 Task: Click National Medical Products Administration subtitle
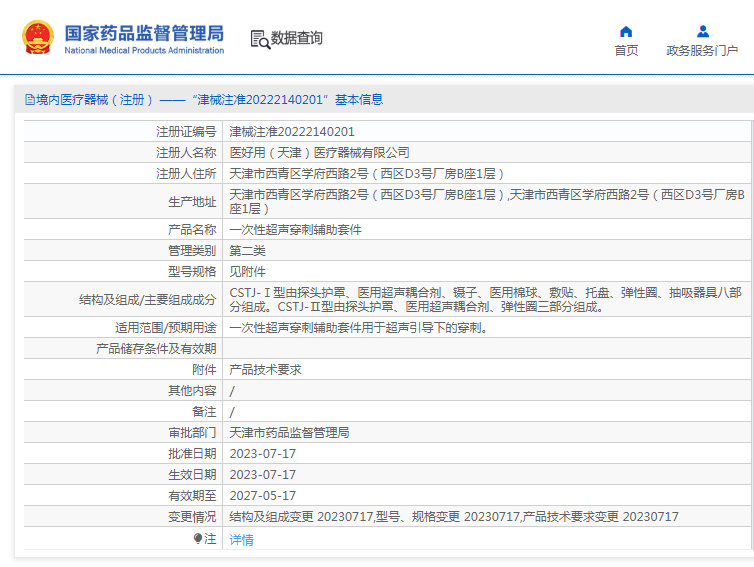pyautogui.click(x=144, y=50)
